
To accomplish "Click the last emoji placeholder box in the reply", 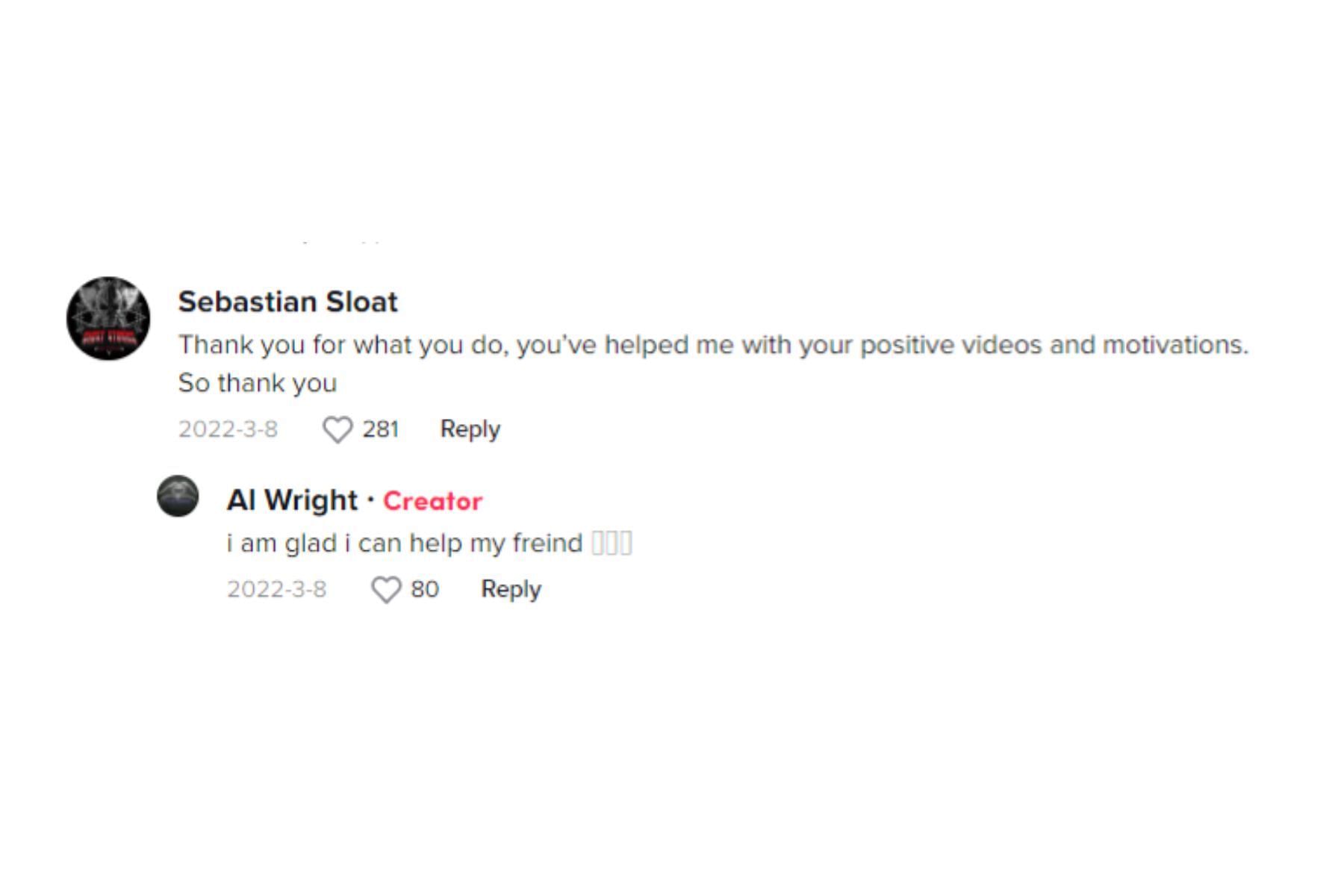I will (x=626, y=543).
